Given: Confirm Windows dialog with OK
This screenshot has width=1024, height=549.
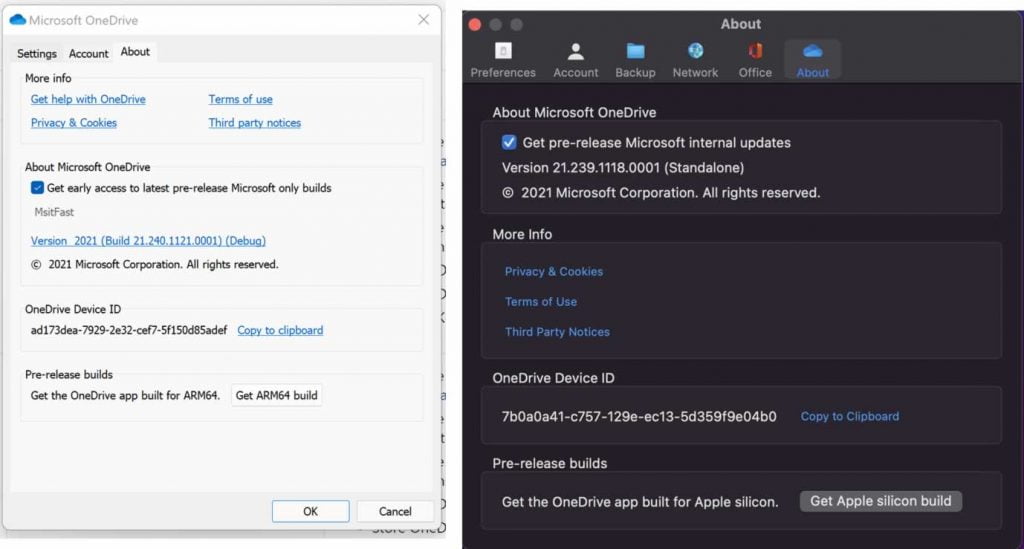Looking at the screenshot, I should 310,511.
